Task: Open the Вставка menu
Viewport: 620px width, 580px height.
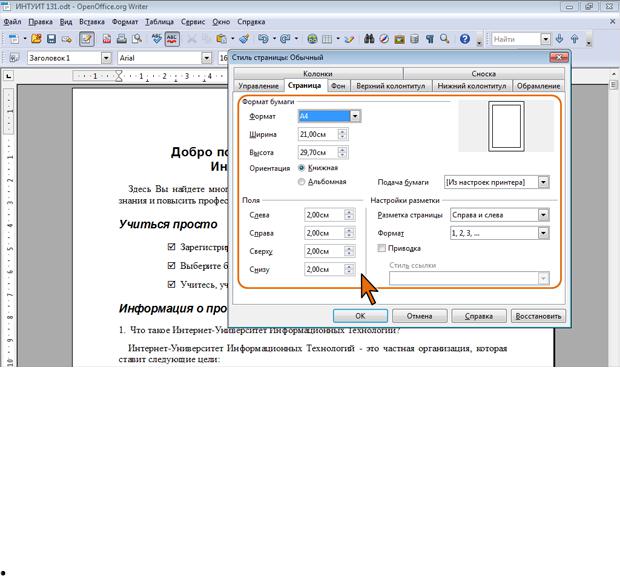Action: (92, 22)
